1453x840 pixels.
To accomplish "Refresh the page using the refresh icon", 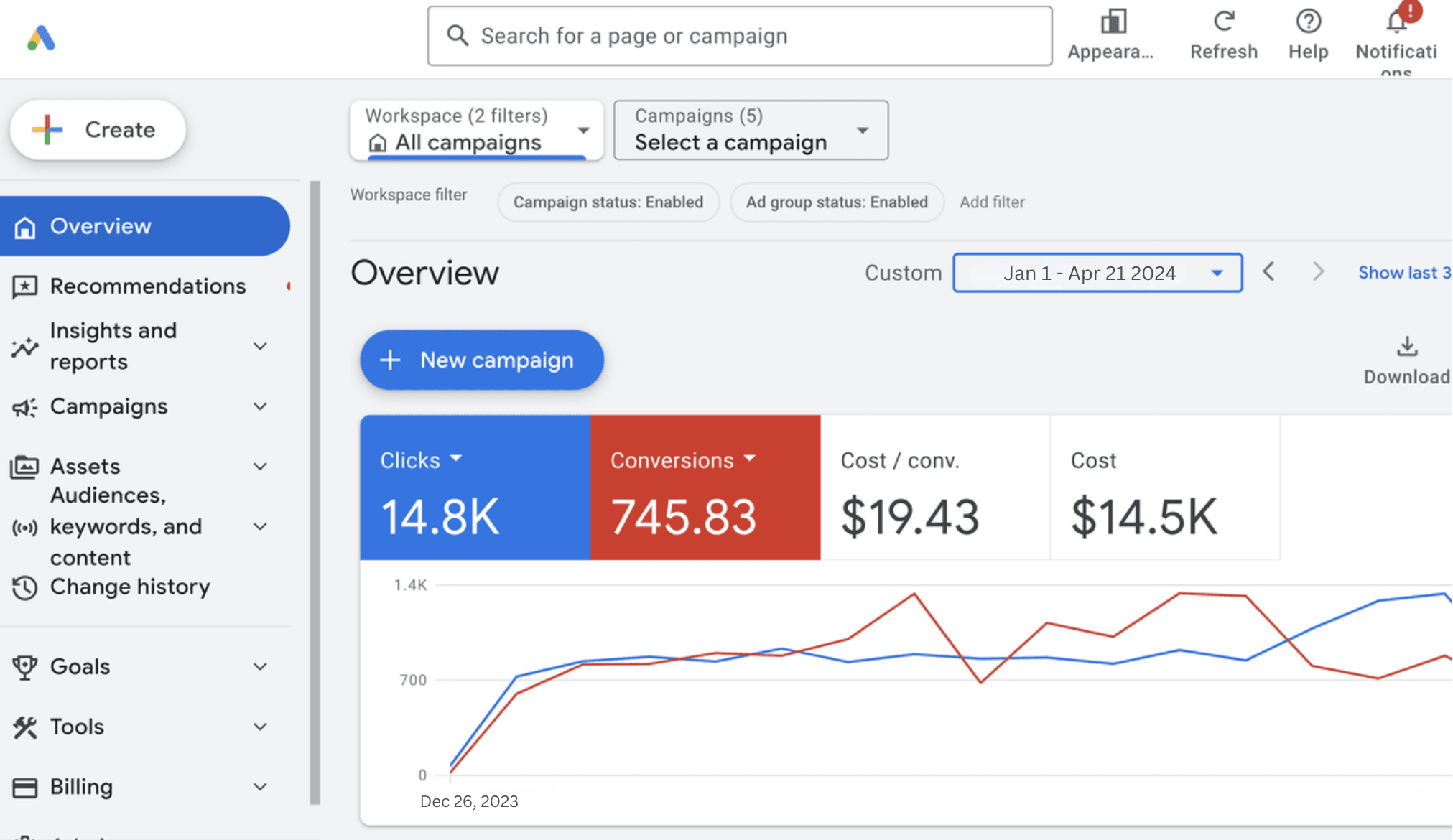I will [x=1223, y=22].
